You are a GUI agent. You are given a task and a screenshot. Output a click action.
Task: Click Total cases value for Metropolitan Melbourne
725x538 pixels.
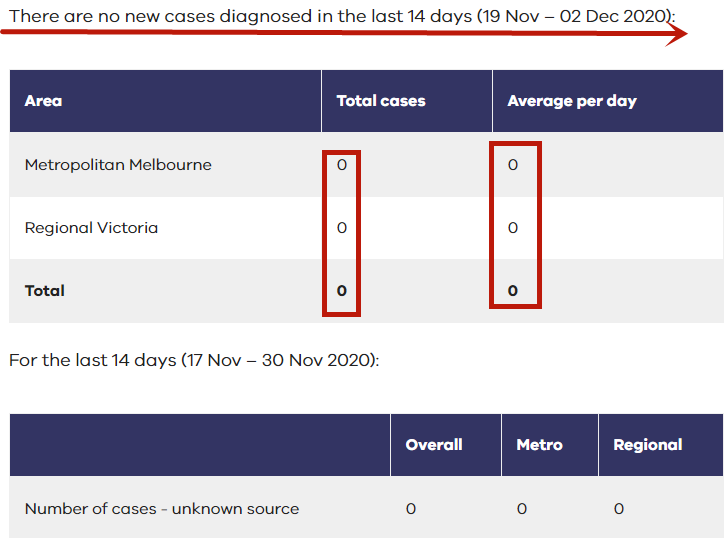pyautogui.click(x=342, y=165)
